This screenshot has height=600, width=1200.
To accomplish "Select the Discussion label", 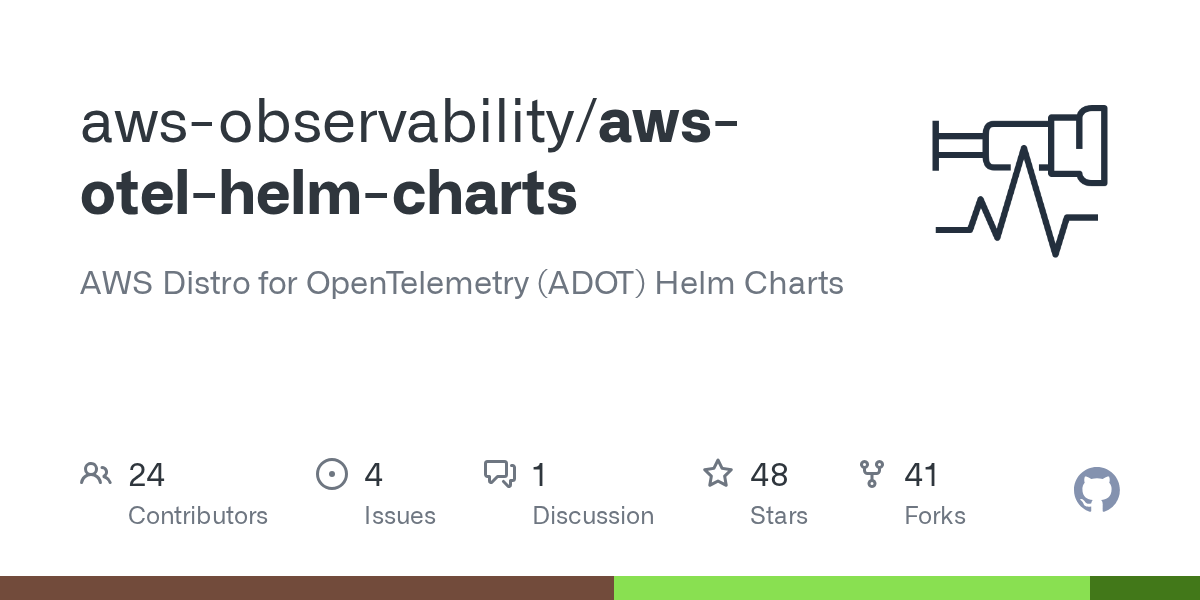I will tap(593, 516).
